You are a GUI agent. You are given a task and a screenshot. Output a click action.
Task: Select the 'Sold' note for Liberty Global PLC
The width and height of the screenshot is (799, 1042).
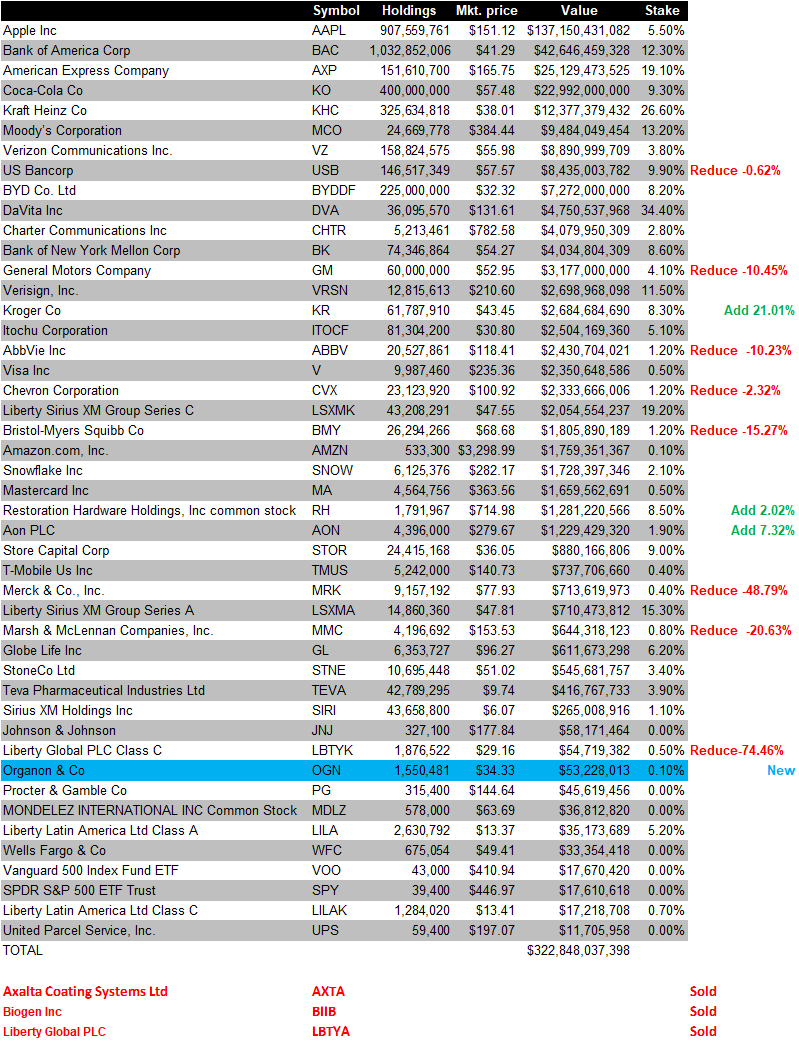click(x=703, y=1031)
